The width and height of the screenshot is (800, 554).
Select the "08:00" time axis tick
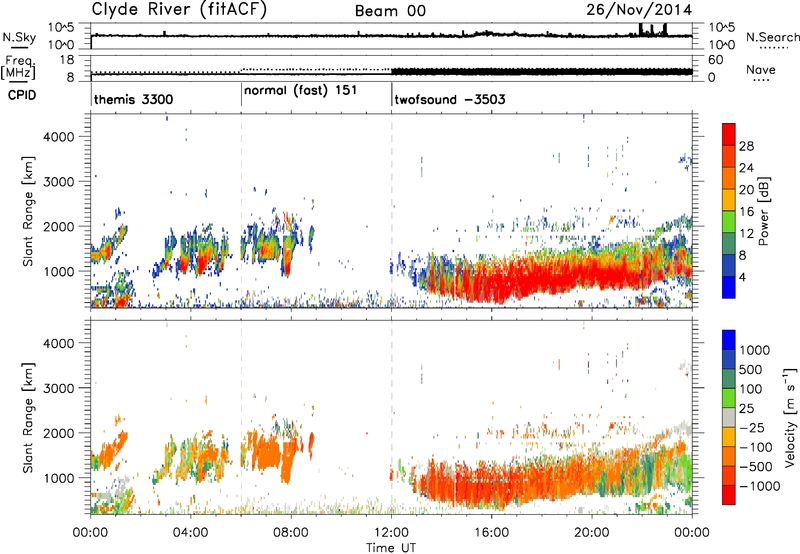click(291, 533)
